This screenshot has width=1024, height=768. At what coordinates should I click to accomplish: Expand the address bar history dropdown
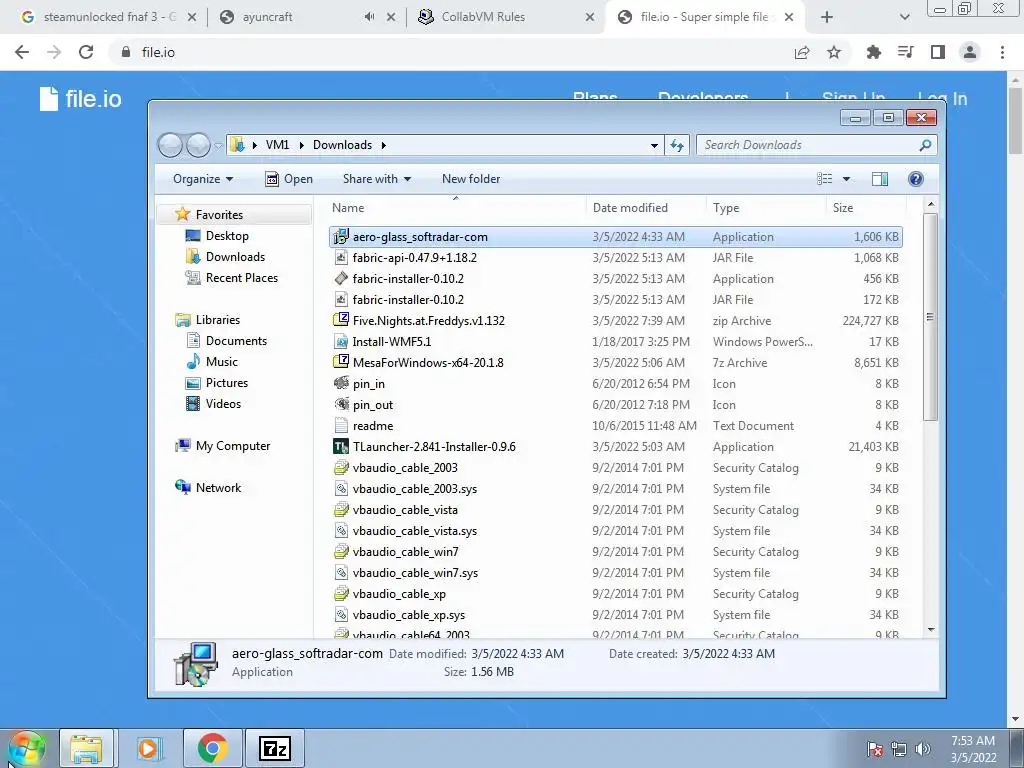[654, 145]
